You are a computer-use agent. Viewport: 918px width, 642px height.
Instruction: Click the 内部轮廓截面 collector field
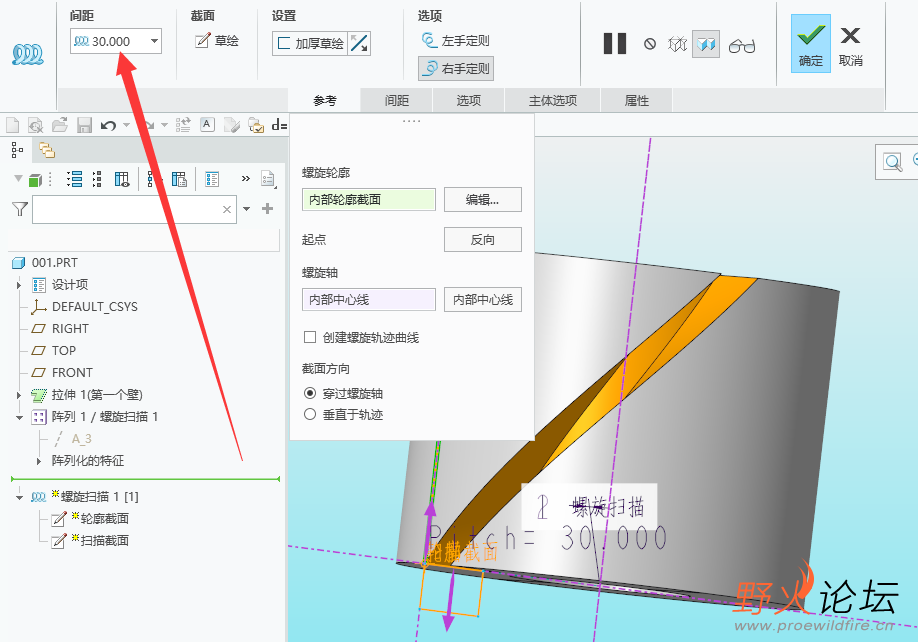pos(369,200)
